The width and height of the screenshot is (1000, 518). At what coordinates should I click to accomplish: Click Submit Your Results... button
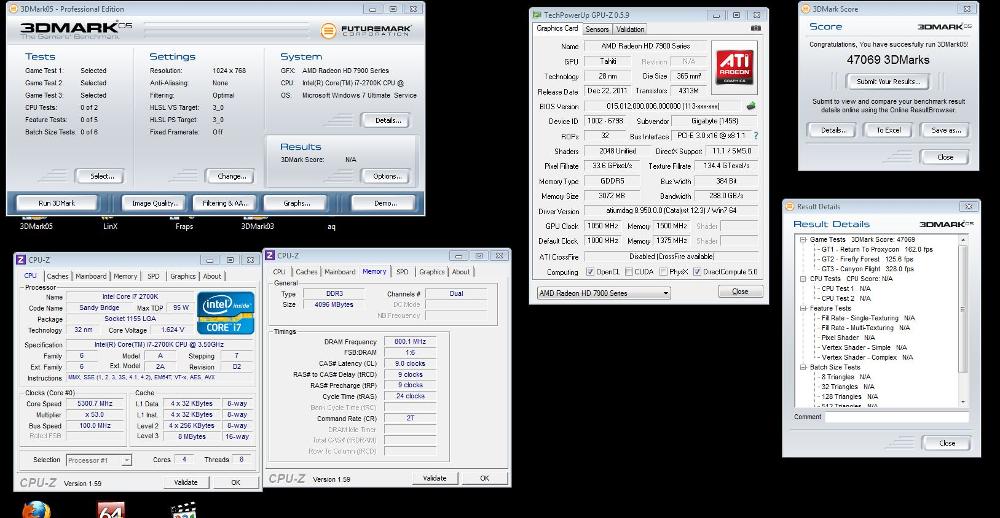click(x=888, y=82)
